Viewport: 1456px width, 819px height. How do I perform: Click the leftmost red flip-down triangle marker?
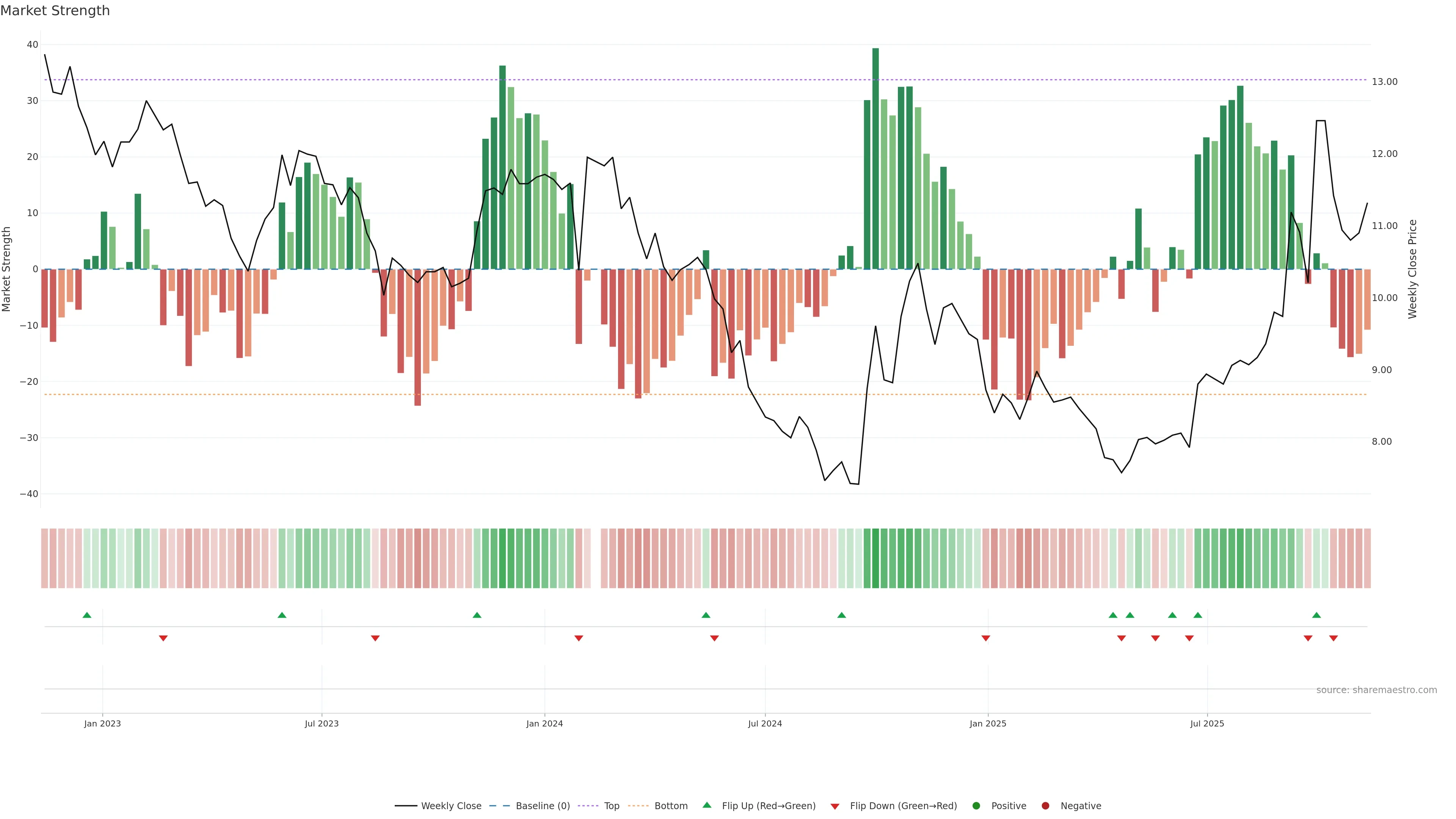pyautogui.click(x=163, y=638)
